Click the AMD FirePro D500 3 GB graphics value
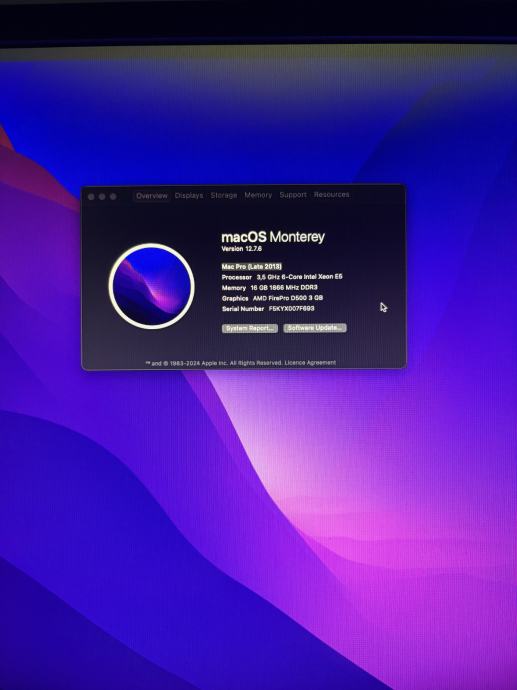Screen dimensions: 517x690 [287, 298]
